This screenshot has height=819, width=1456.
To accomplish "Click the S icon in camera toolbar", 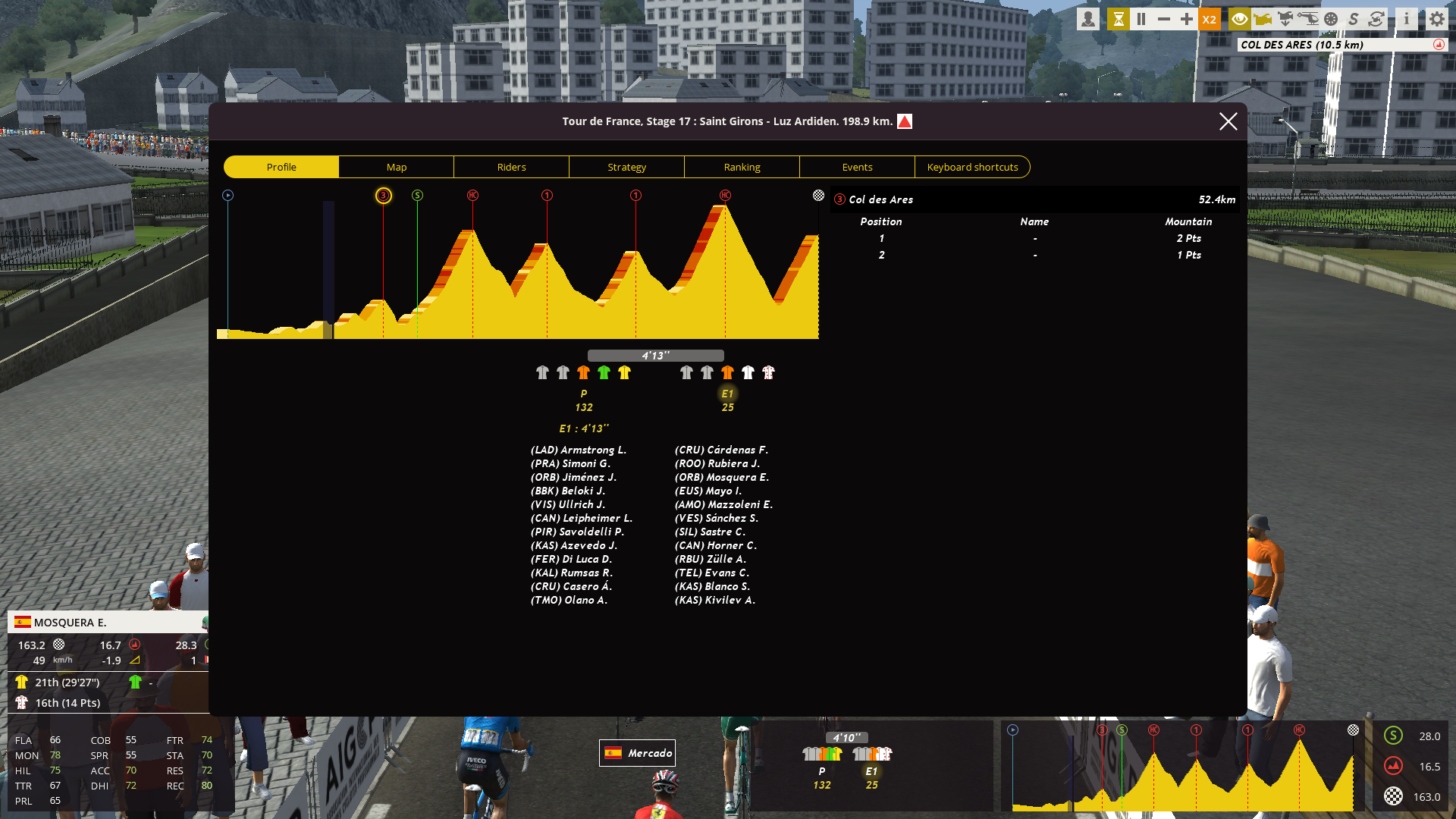I will point(1354,20).
